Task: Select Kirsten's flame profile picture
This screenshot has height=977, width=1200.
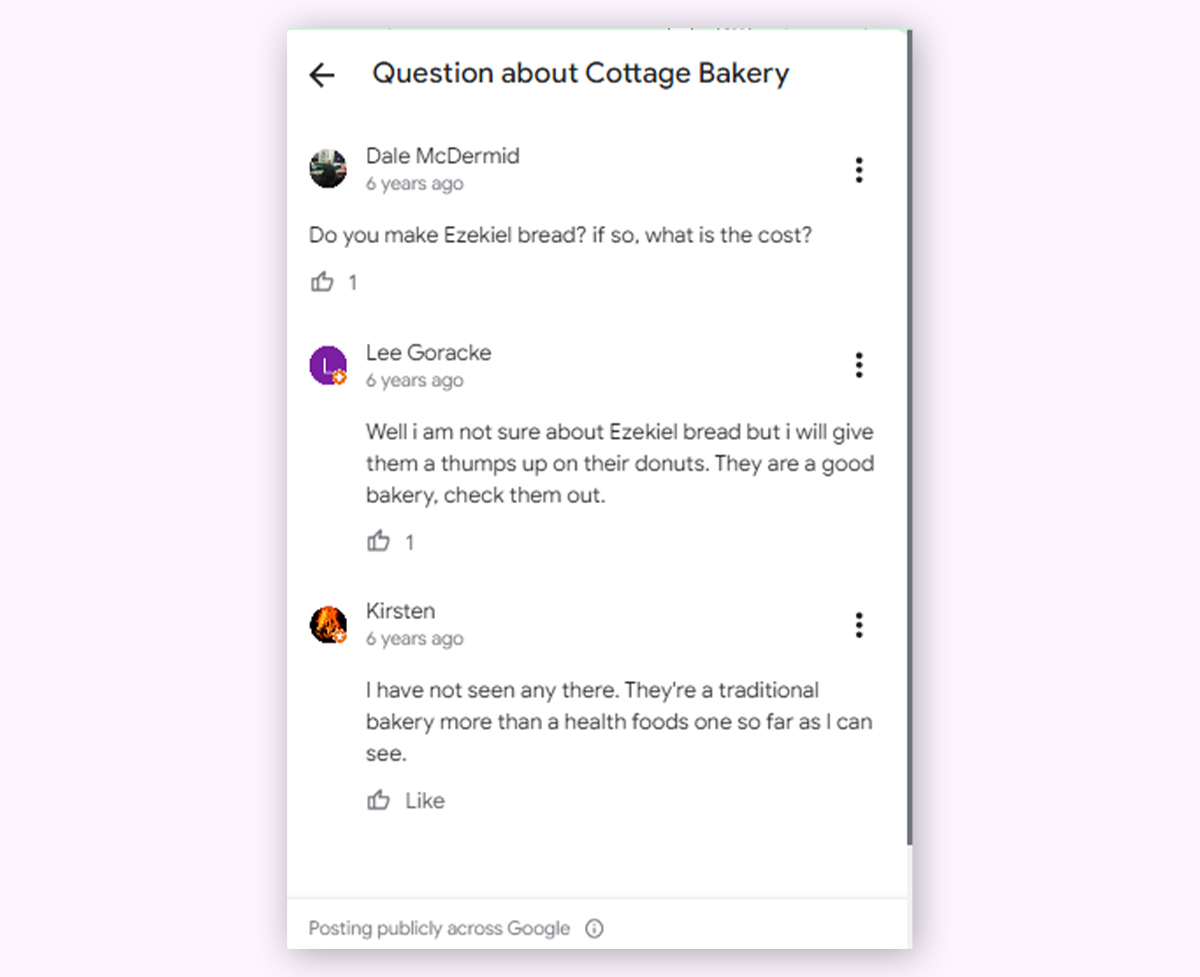Action: click(x=328, y=624)
